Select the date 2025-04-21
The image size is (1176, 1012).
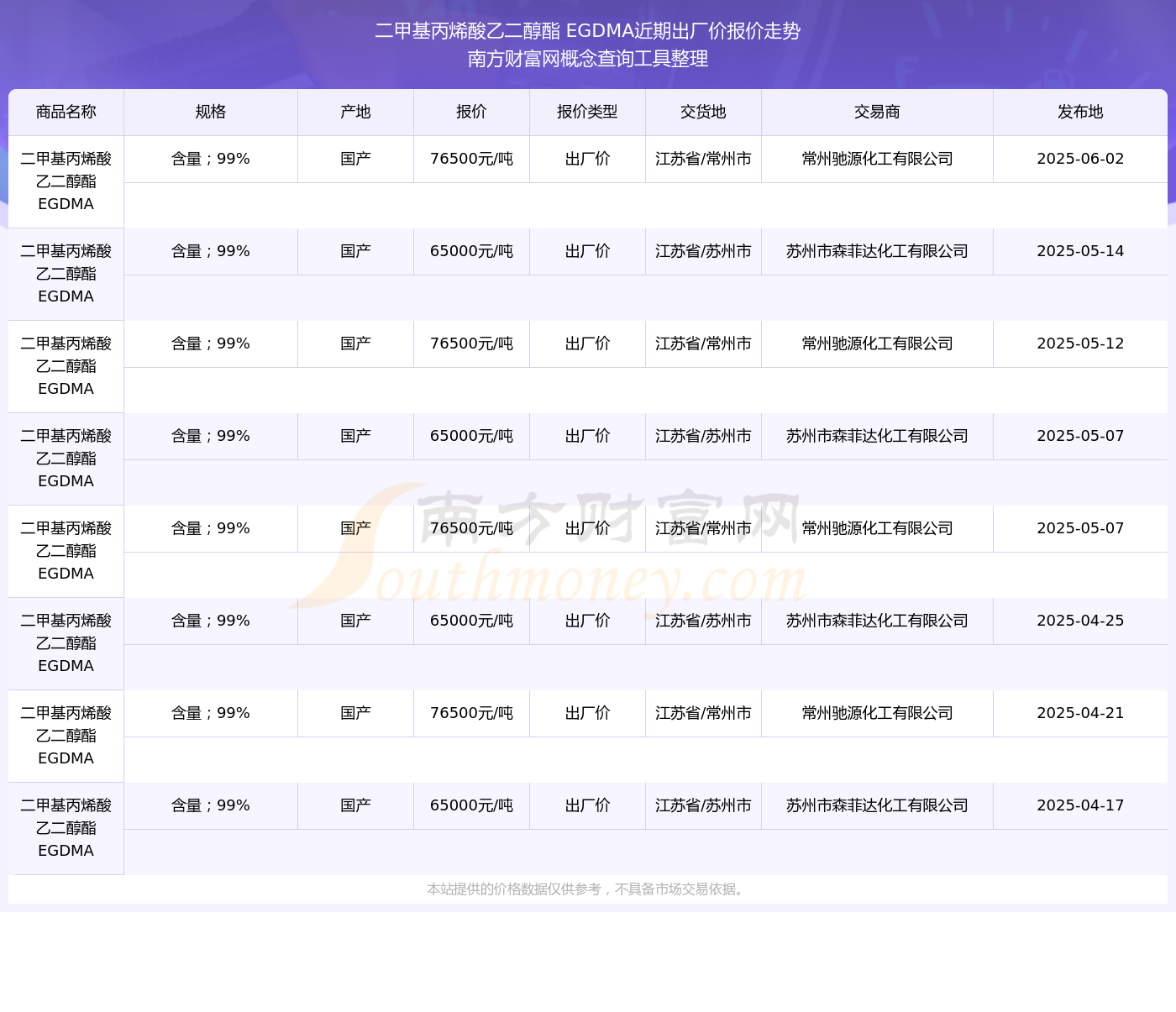coord(1081,713)
